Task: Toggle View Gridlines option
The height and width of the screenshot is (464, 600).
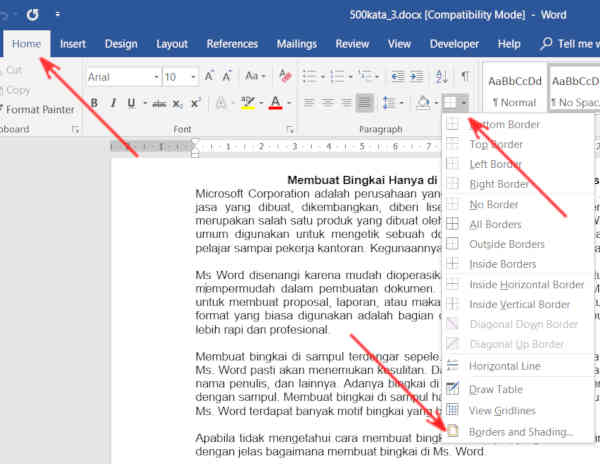Action: click(518, 410)
